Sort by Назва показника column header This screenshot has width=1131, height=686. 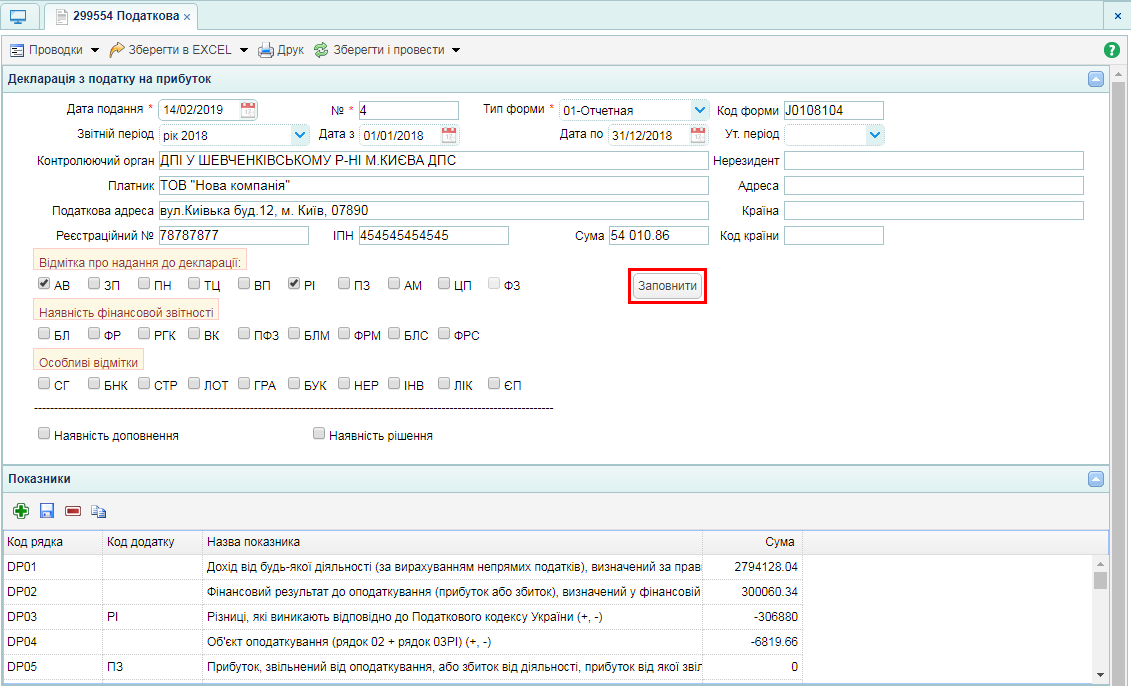click(452, 542)
